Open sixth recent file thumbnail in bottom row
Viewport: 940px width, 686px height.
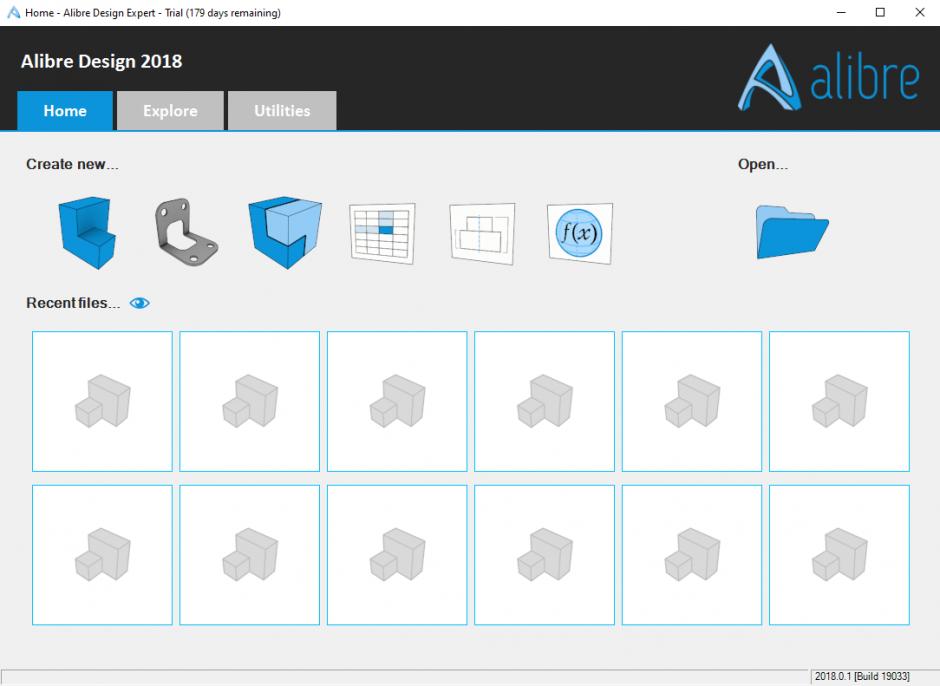[x=839, y=555]
